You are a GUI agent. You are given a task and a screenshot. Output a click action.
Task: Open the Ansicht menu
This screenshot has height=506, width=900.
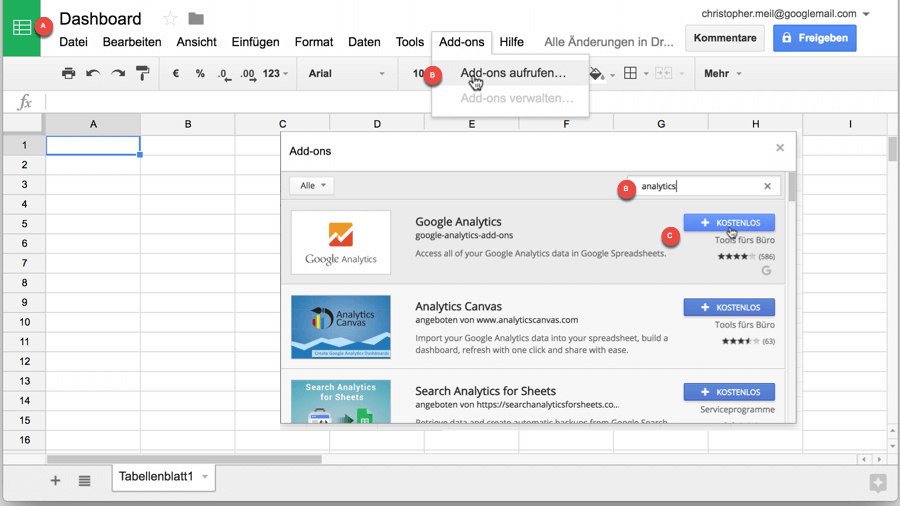pyautogui.click(x=196, y=42)
